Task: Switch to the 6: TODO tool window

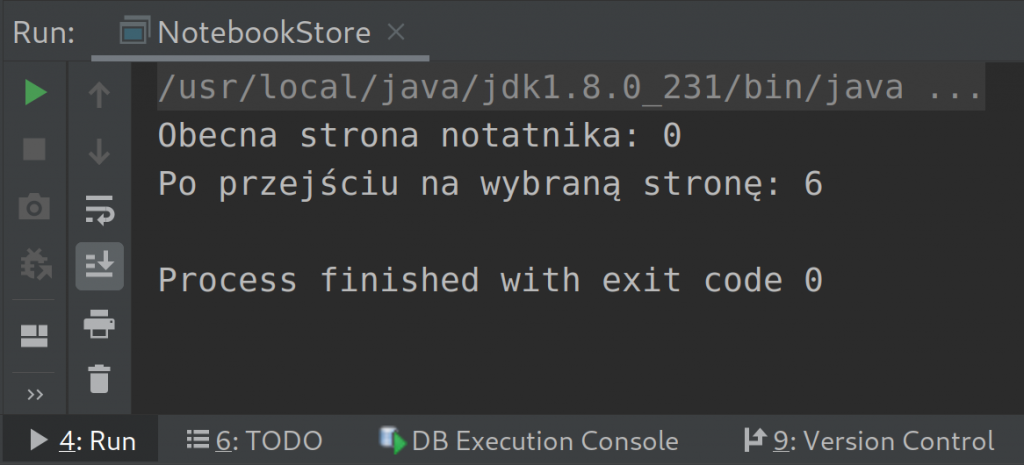Action: (x=255, y=441)
